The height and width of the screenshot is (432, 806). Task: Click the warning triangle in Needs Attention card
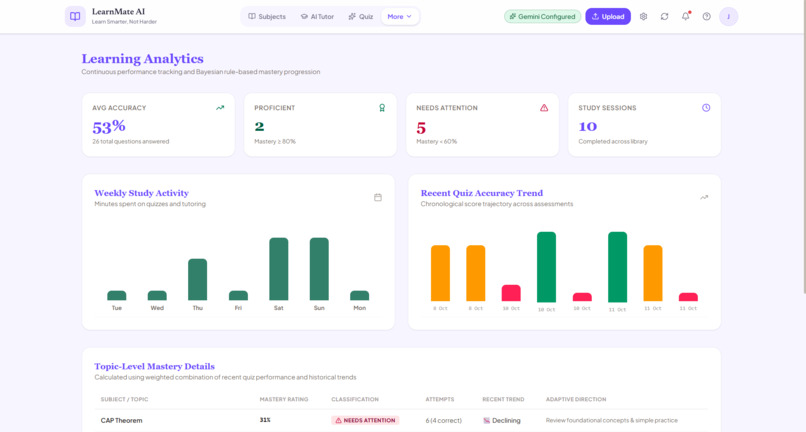pyautogui.click(x=544, y=108)
